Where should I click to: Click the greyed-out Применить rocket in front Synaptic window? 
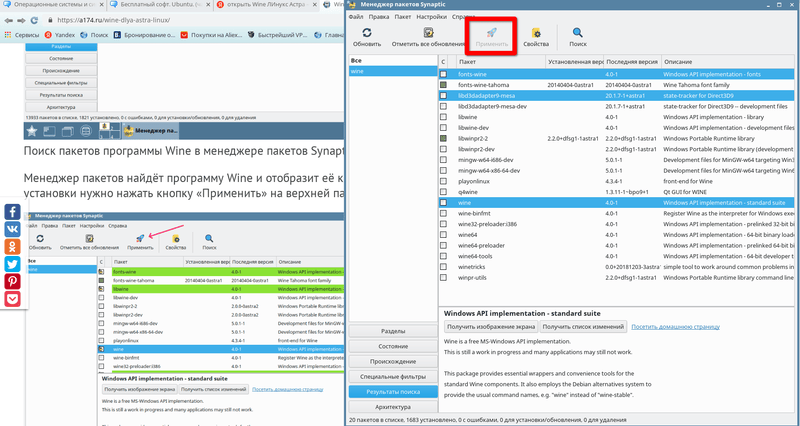(491, 37)
